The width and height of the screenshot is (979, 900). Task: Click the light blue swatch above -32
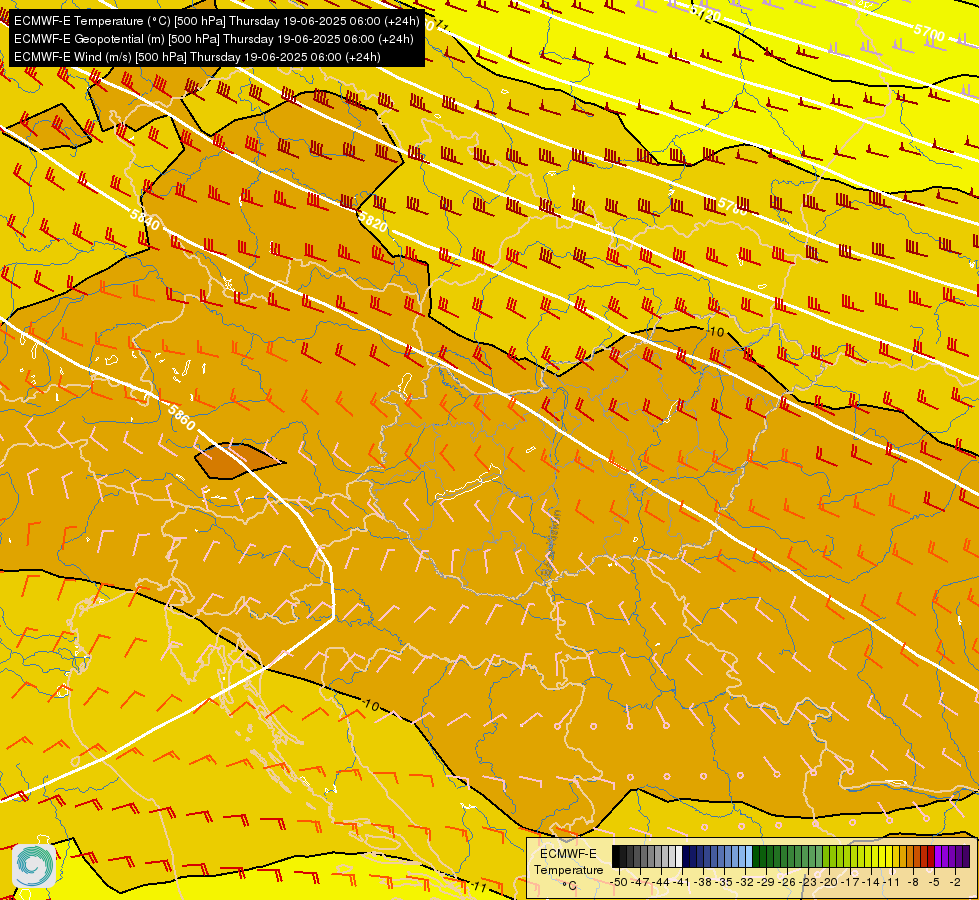[749, 857]
